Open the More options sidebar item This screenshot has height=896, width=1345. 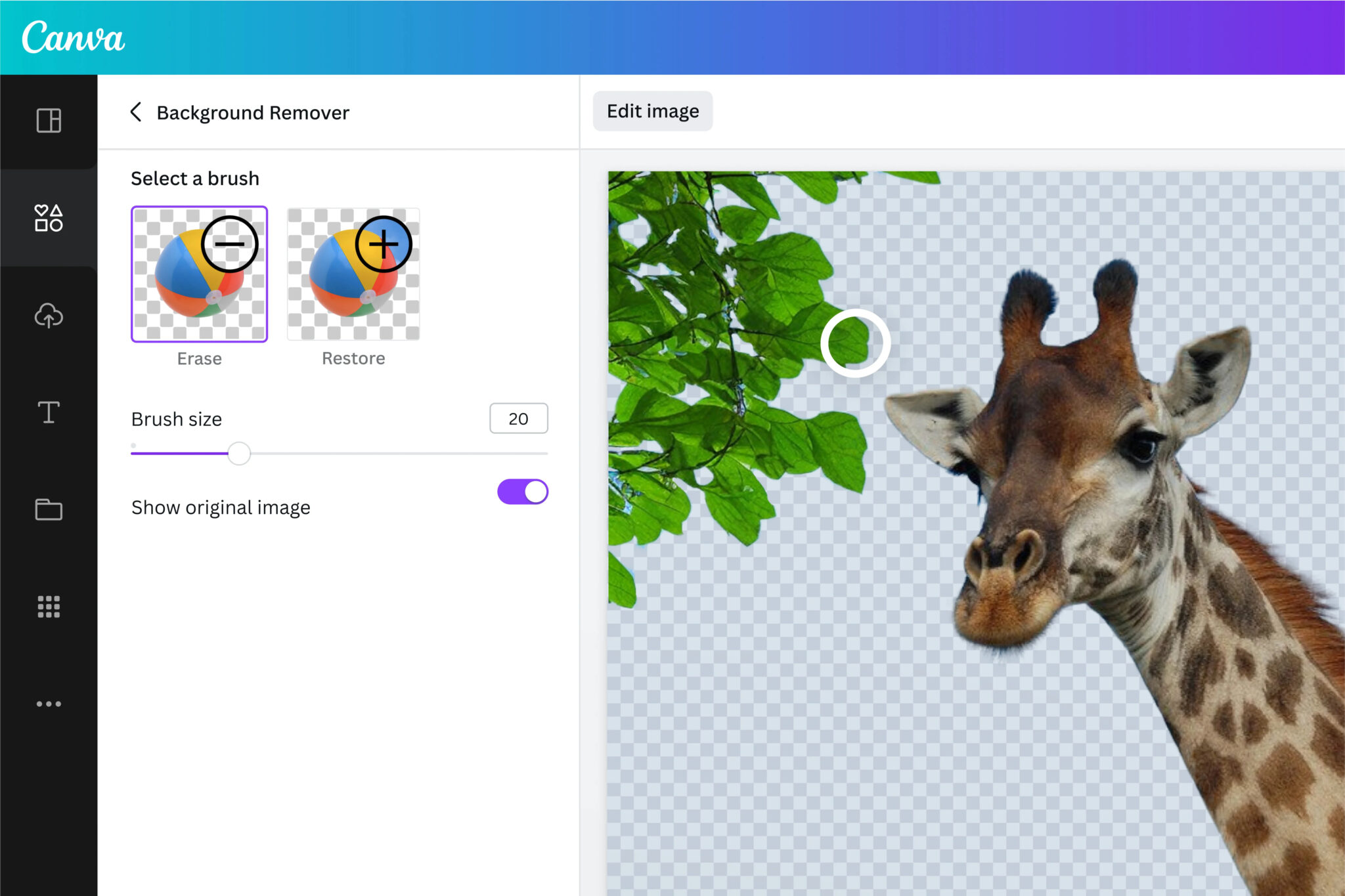click(48, 704)
